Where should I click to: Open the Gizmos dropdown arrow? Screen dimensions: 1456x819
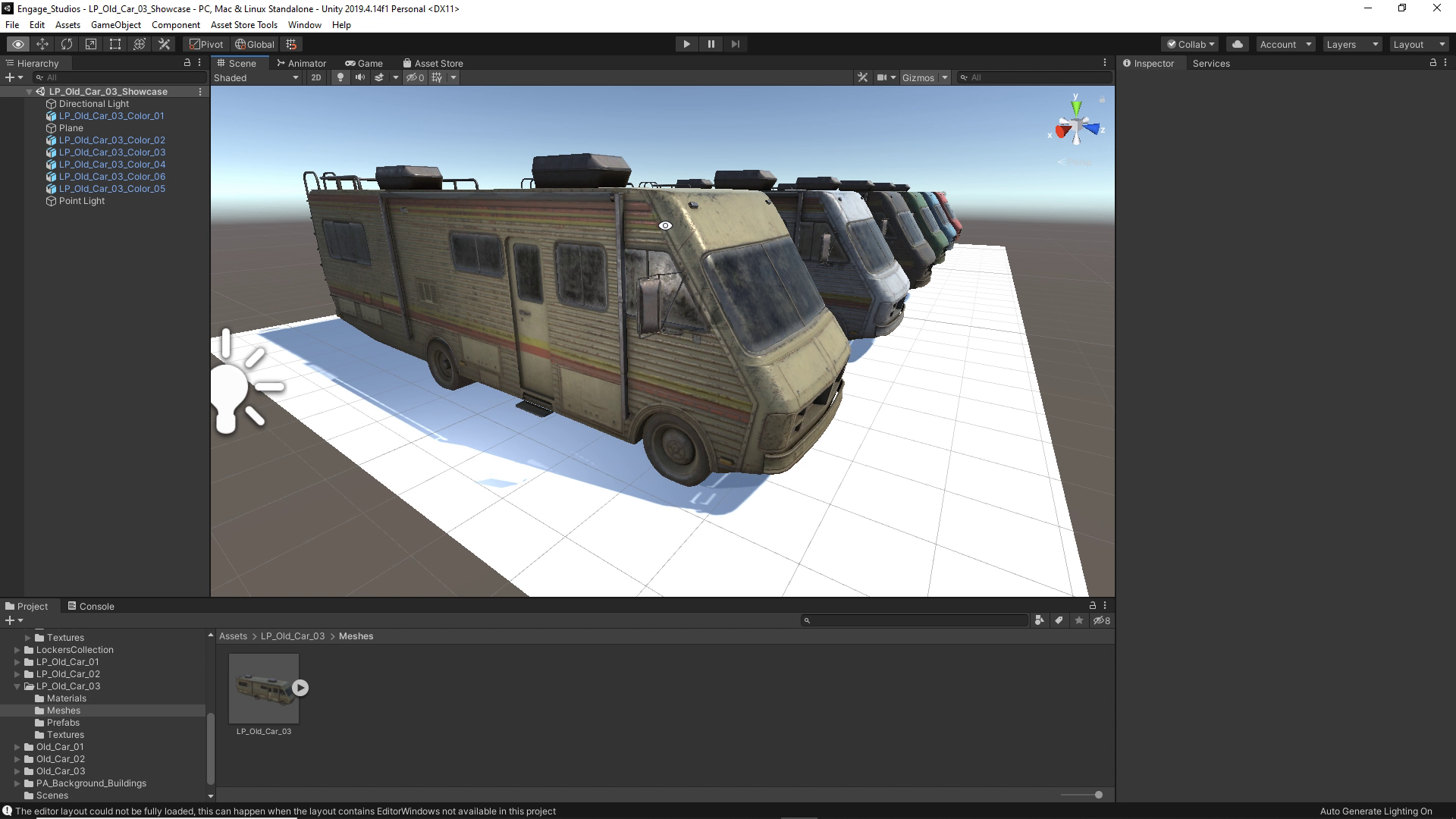pos(944,77)
